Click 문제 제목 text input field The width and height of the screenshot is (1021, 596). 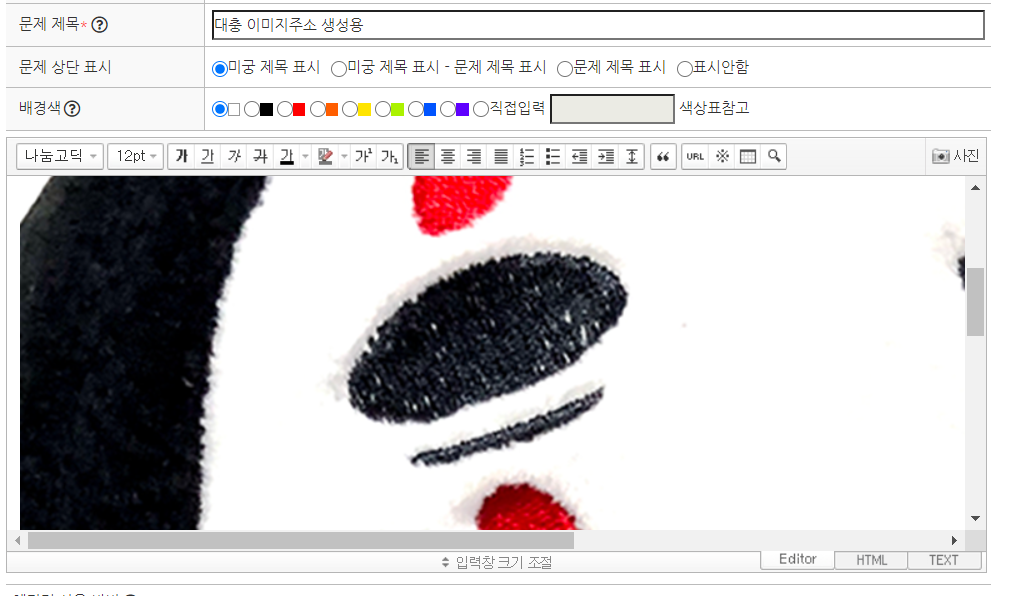(598, 25)
